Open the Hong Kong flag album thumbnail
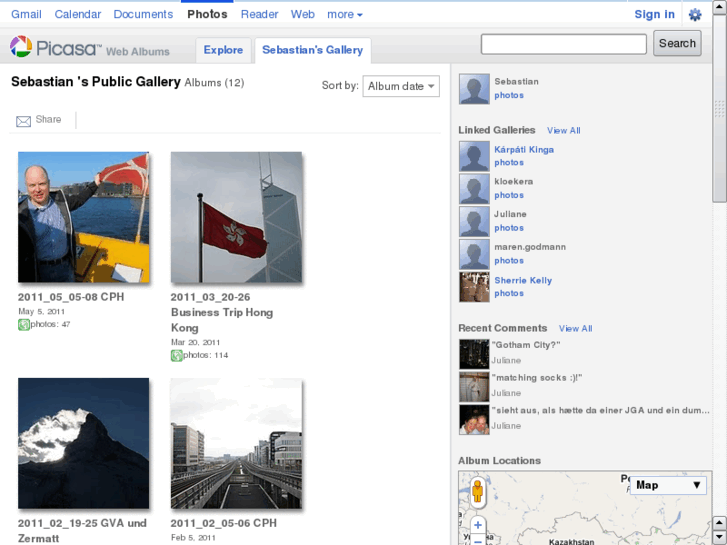 236,217
